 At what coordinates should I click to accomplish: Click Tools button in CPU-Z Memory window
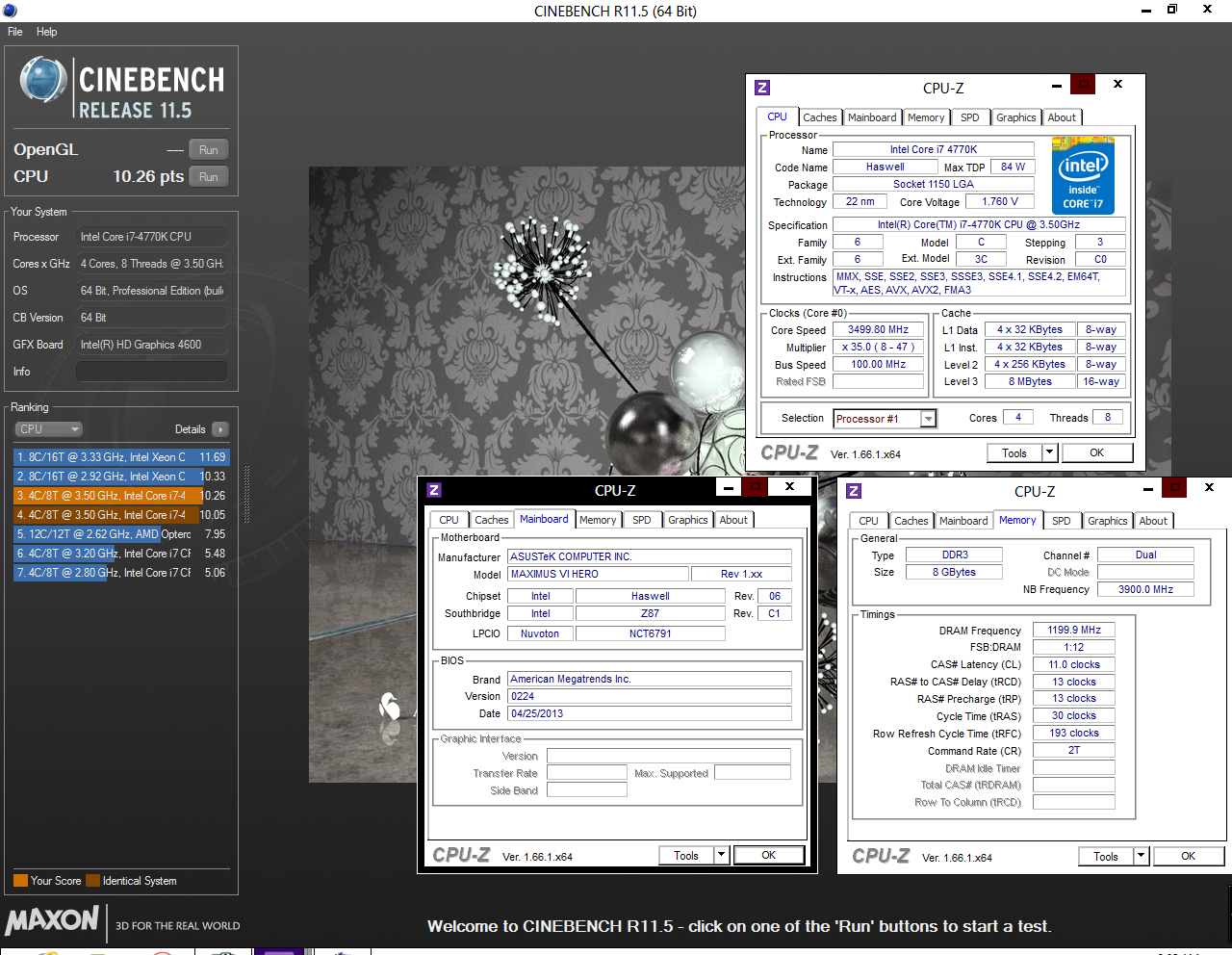(1106, 856)
